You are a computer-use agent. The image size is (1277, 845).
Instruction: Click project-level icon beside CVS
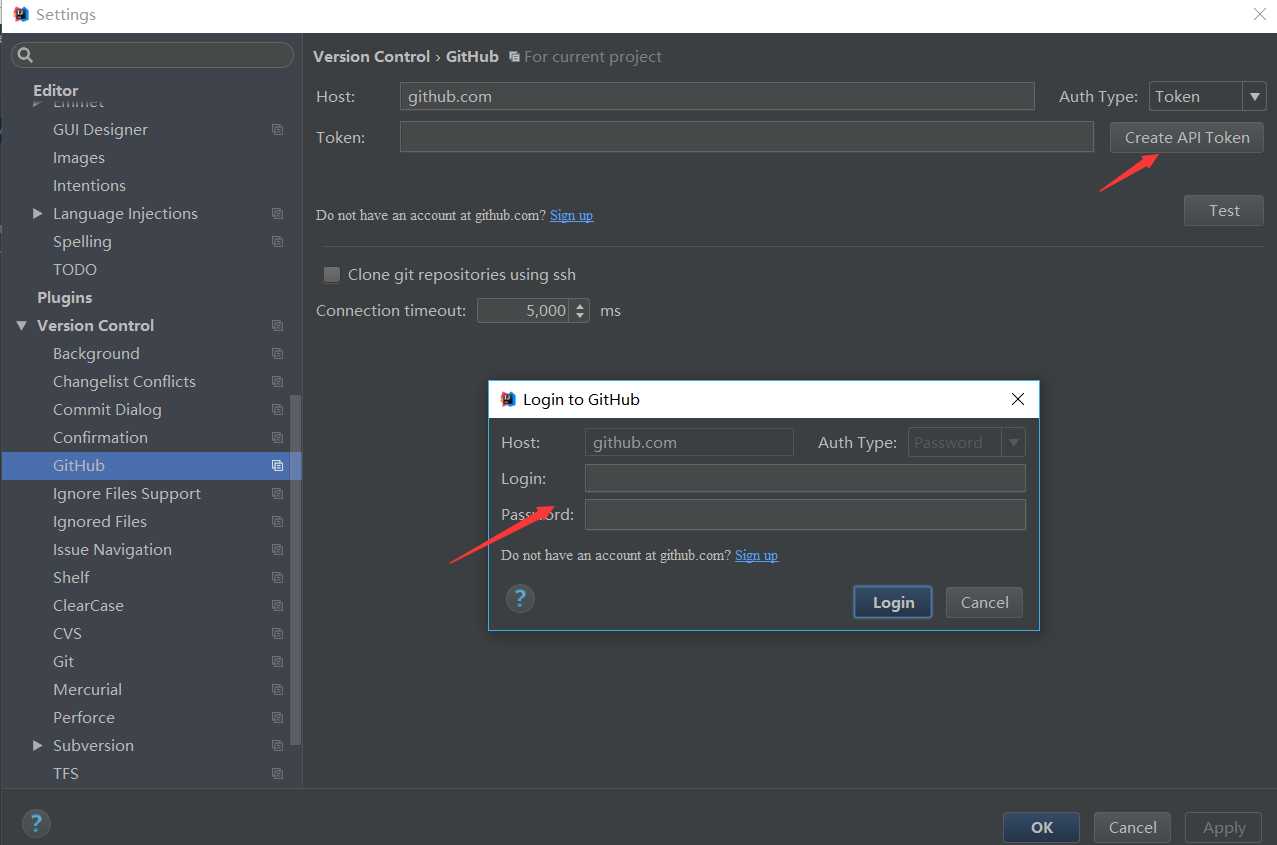(277, 634)
